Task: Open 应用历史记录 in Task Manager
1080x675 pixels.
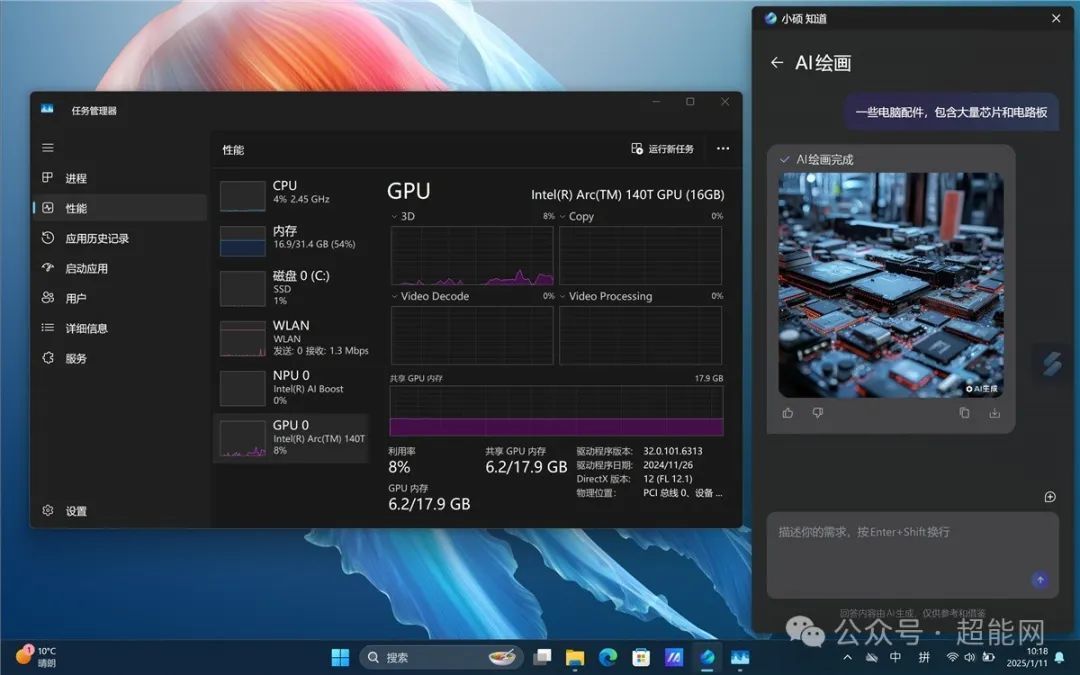Action: point(119,238)
